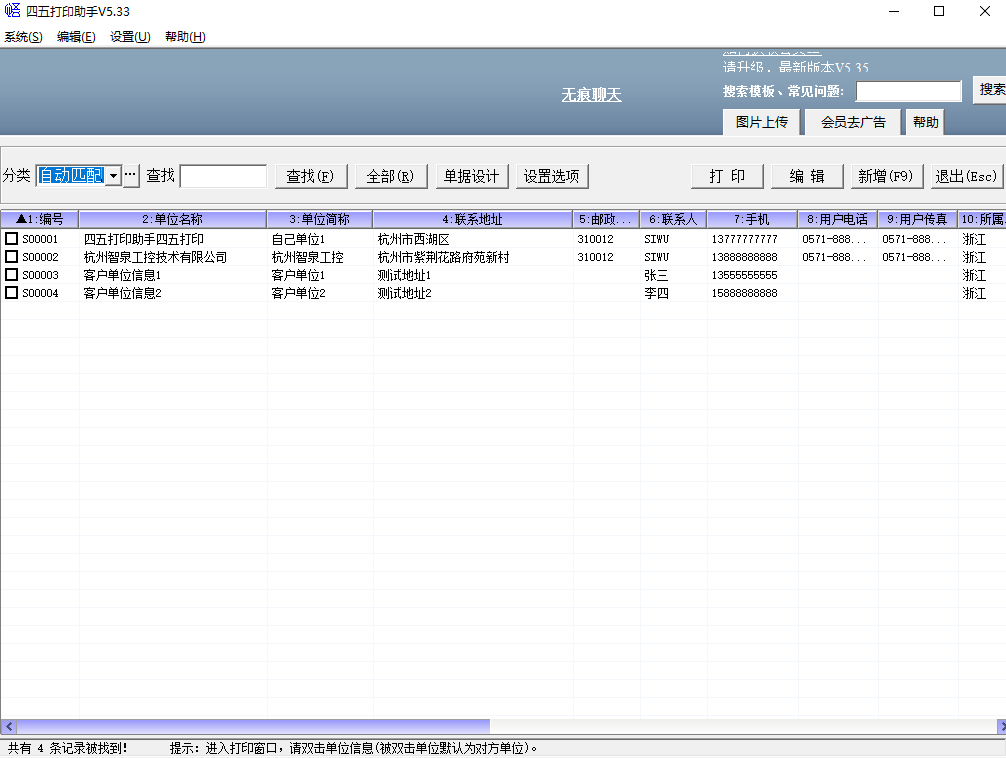The height and width of the screenshot is (758, 1006).
Task: Click the app icon in the title bar
Action: 12,11
